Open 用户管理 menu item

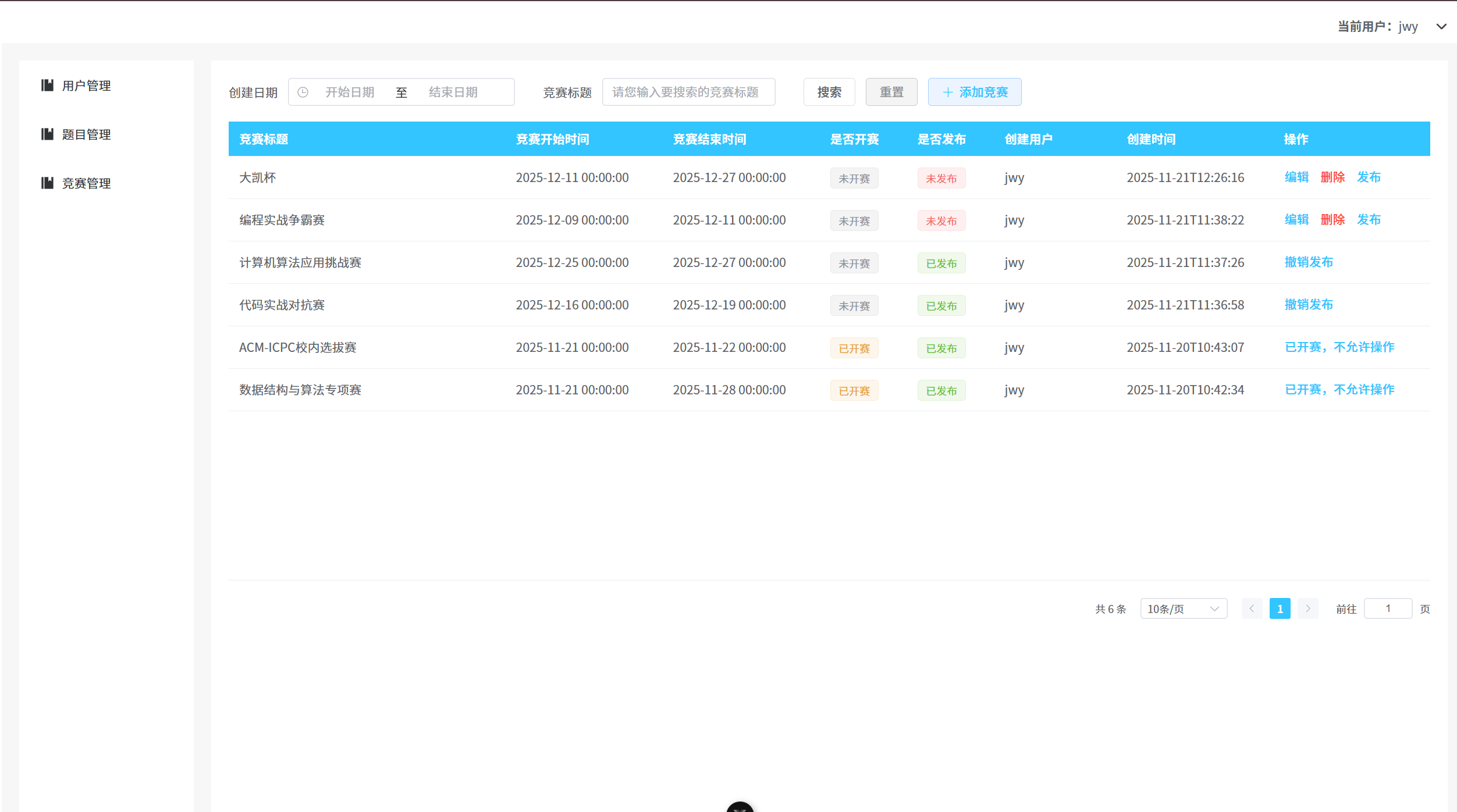[86, 86]
